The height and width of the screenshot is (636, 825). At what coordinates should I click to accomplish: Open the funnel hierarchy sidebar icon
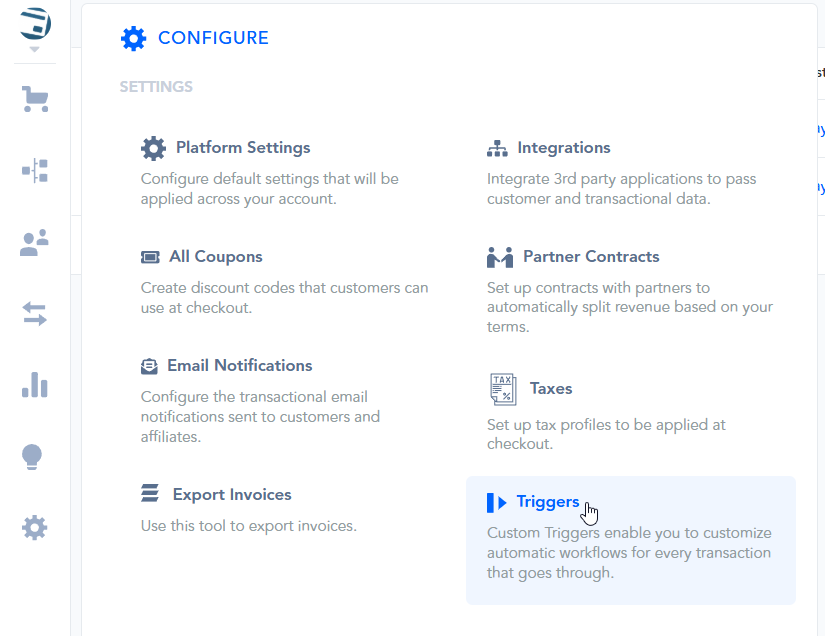pos(35,171)
